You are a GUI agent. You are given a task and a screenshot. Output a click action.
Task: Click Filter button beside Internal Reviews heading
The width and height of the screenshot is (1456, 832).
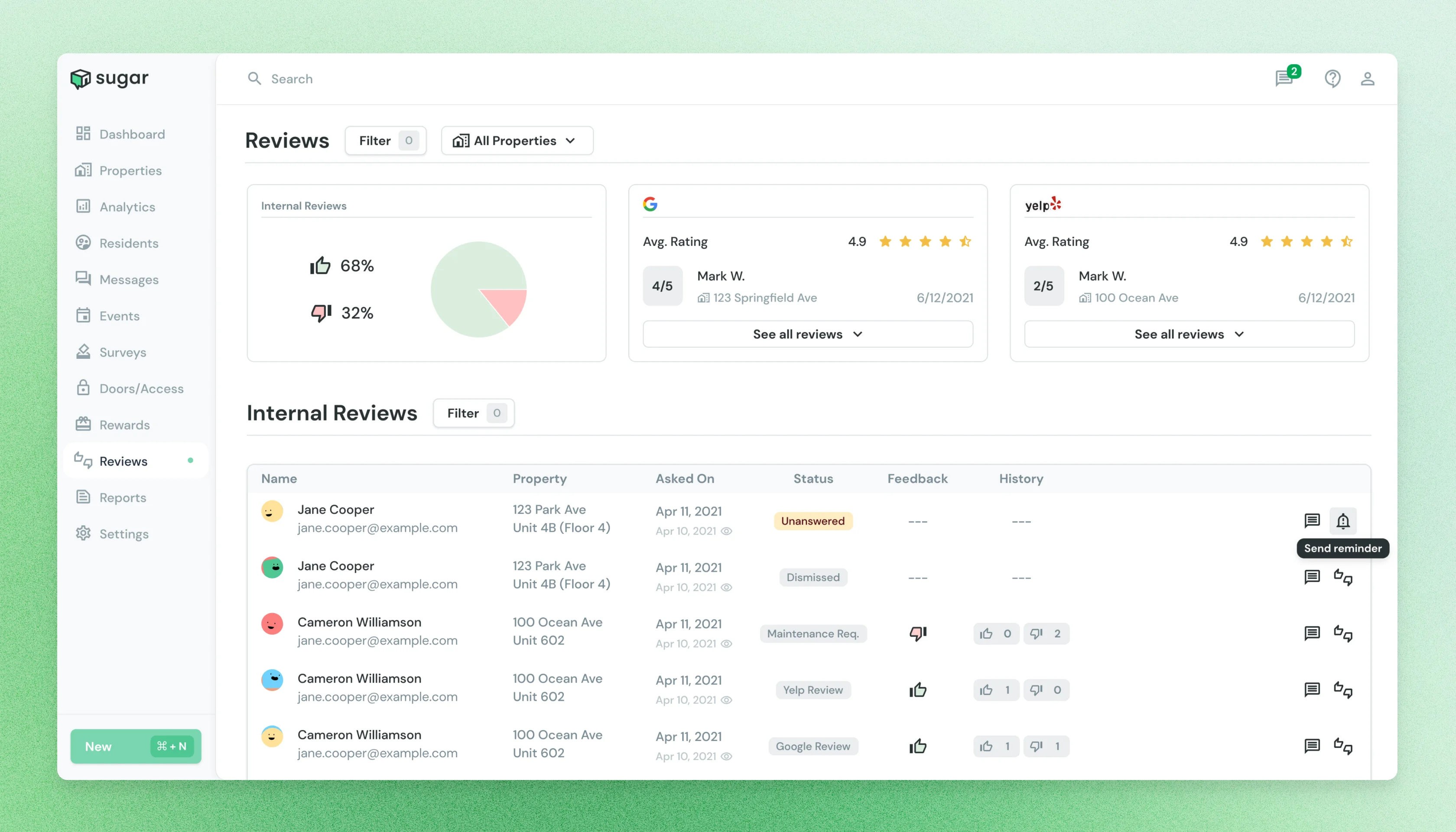(x=473, y=413)
